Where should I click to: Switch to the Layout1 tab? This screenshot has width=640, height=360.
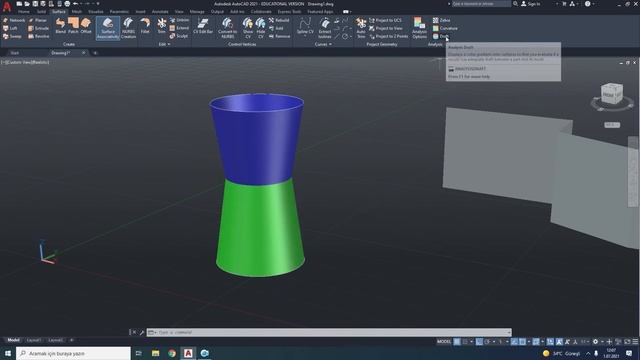tap(33, 340)
